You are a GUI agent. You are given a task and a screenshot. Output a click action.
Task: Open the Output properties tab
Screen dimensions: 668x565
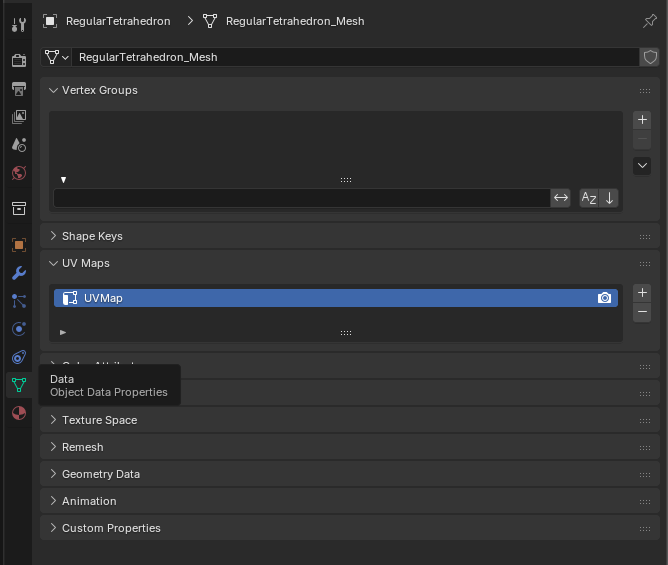point(18,89)
